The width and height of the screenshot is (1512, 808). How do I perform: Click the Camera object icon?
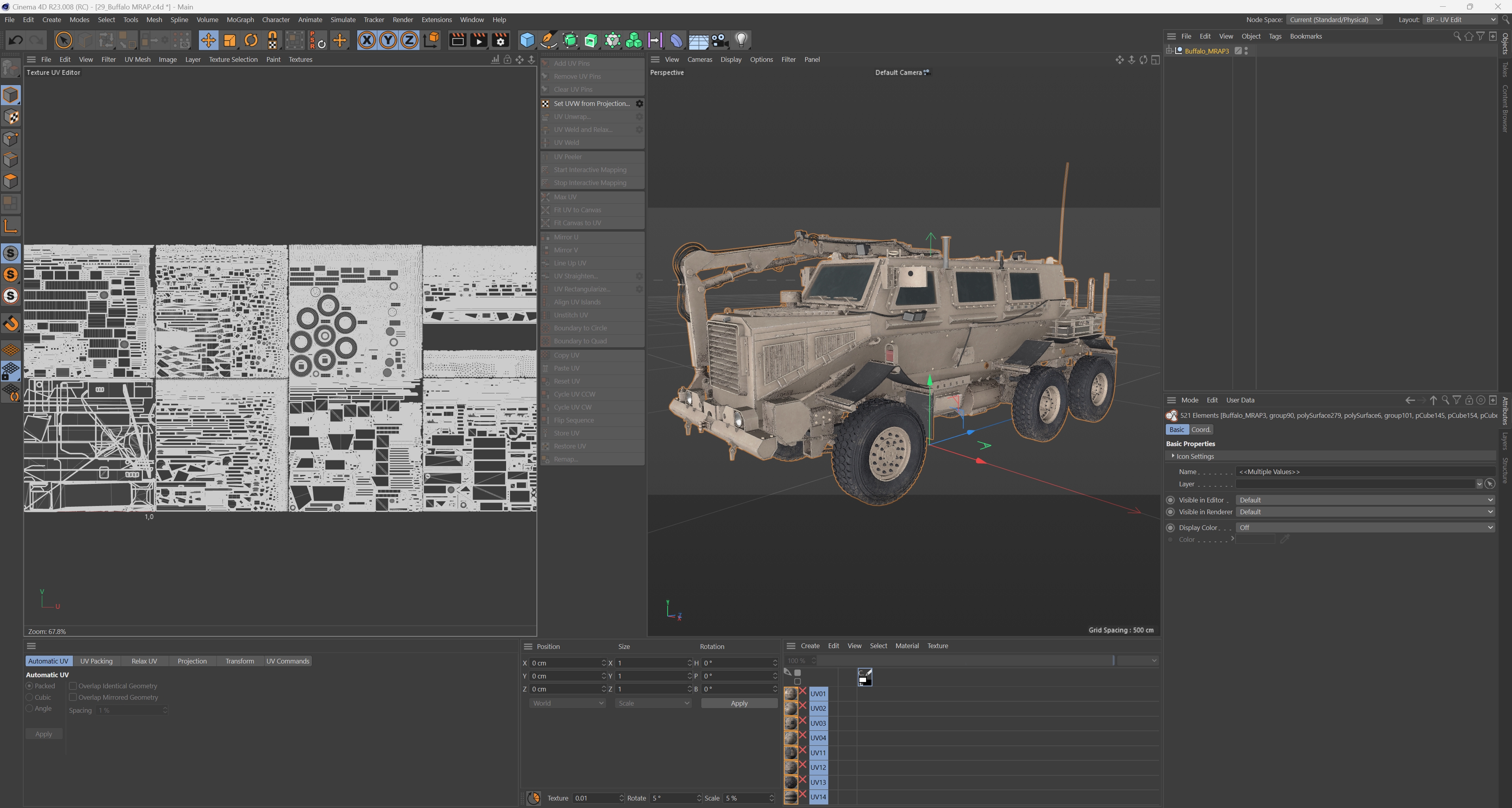[x=719, y=41]
